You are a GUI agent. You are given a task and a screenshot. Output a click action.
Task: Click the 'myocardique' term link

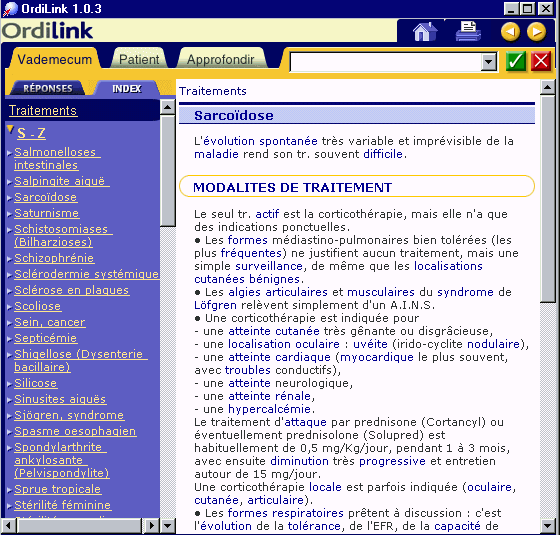click(x=377, y=357)
